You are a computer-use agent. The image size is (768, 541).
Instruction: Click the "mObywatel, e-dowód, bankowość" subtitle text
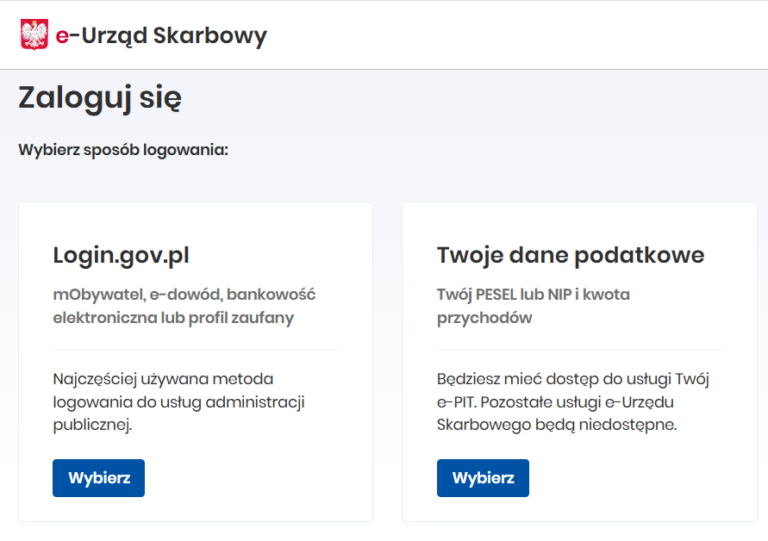(184, 294)
